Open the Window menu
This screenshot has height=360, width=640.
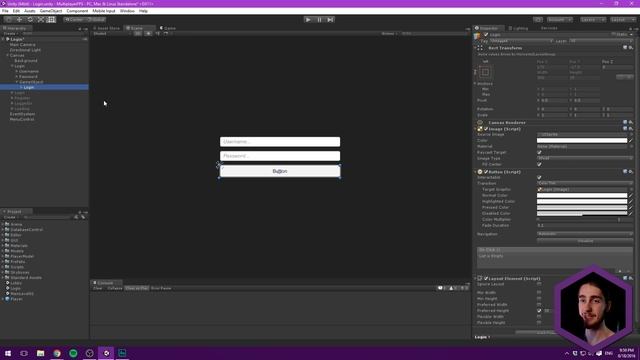click(x=127, y=11)
